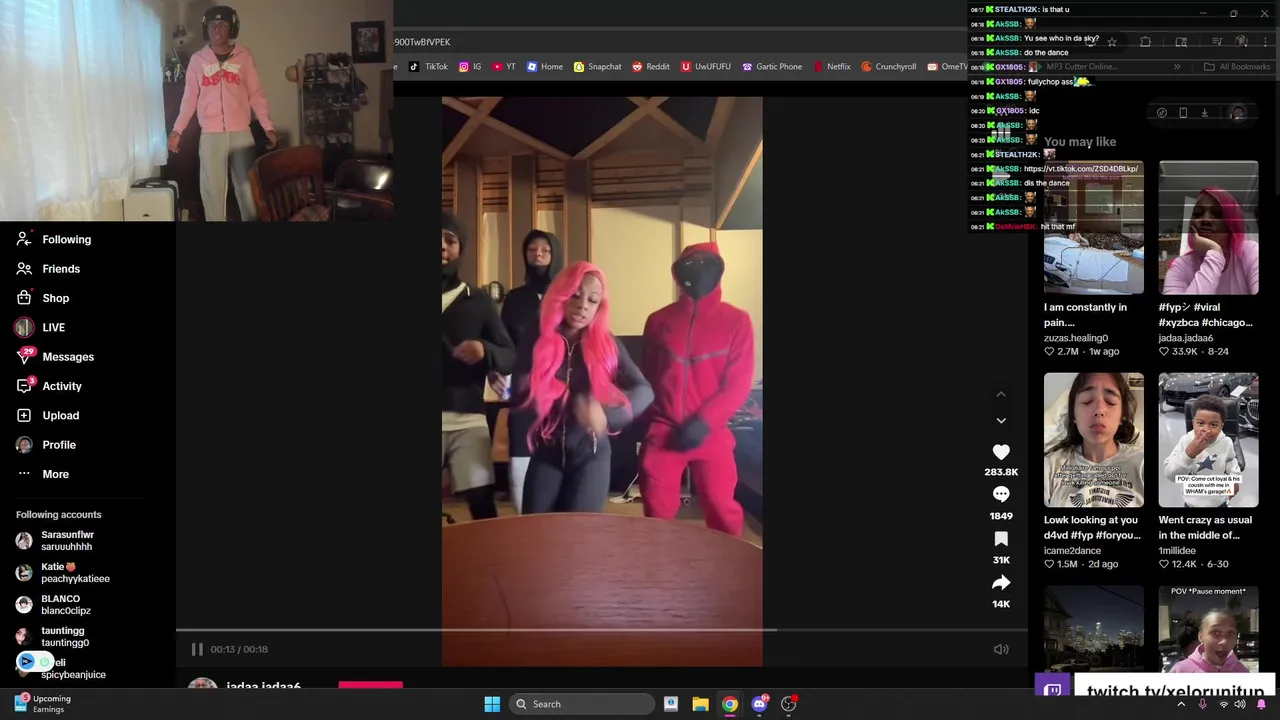
Task: Open the comments with 1849 count
Action: [1001, 494]
